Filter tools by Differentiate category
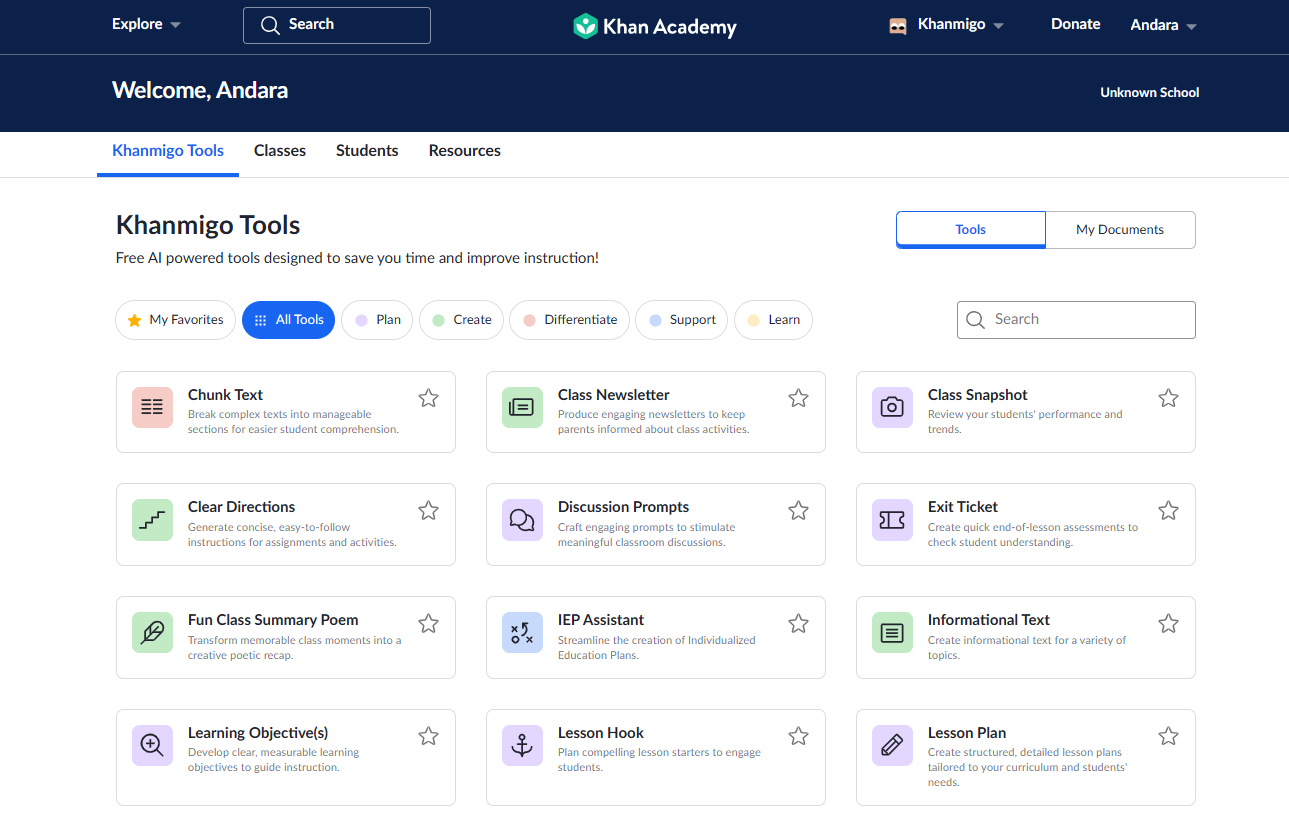1289x826 pixels. [x=570, y=320]
